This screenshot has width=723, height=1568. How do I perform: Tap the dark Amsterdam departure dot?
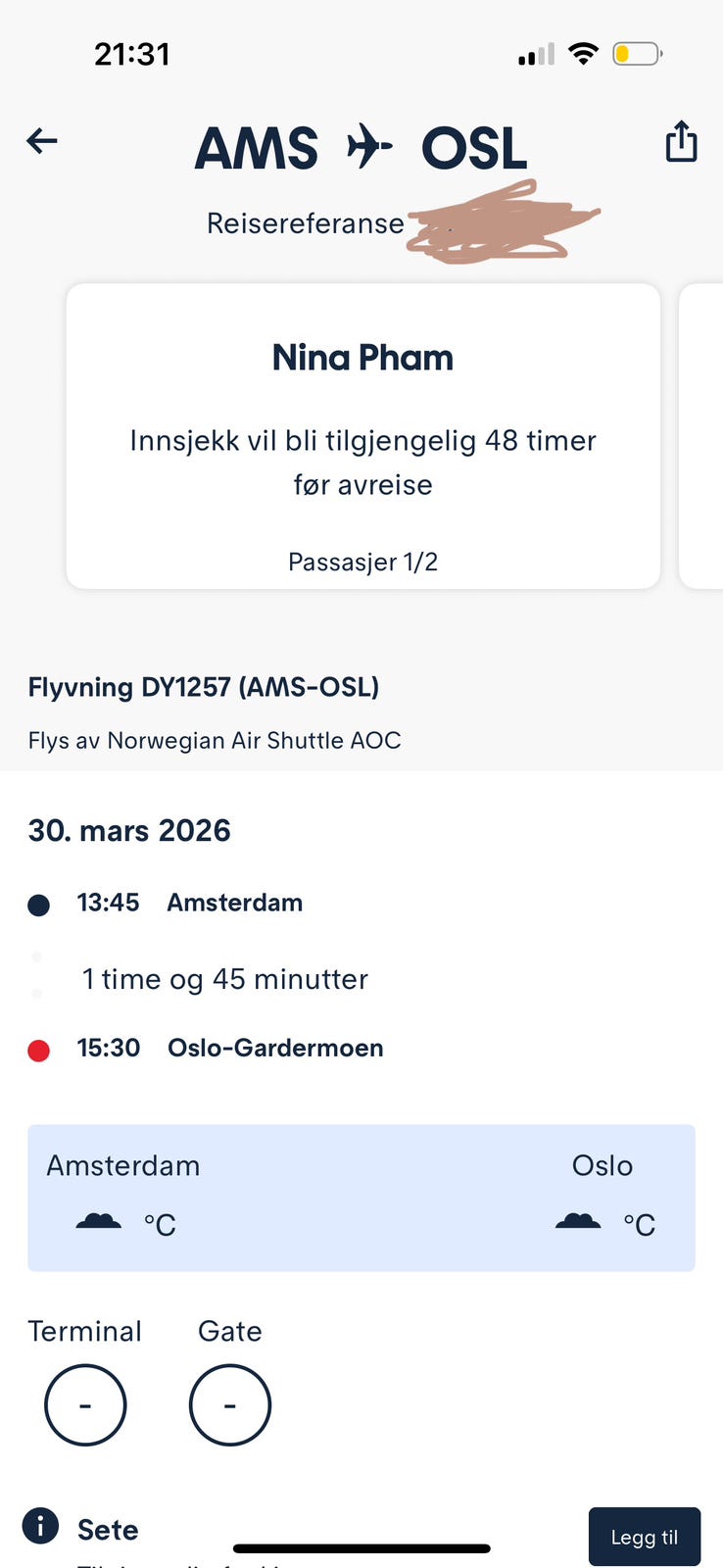(39, 905)
